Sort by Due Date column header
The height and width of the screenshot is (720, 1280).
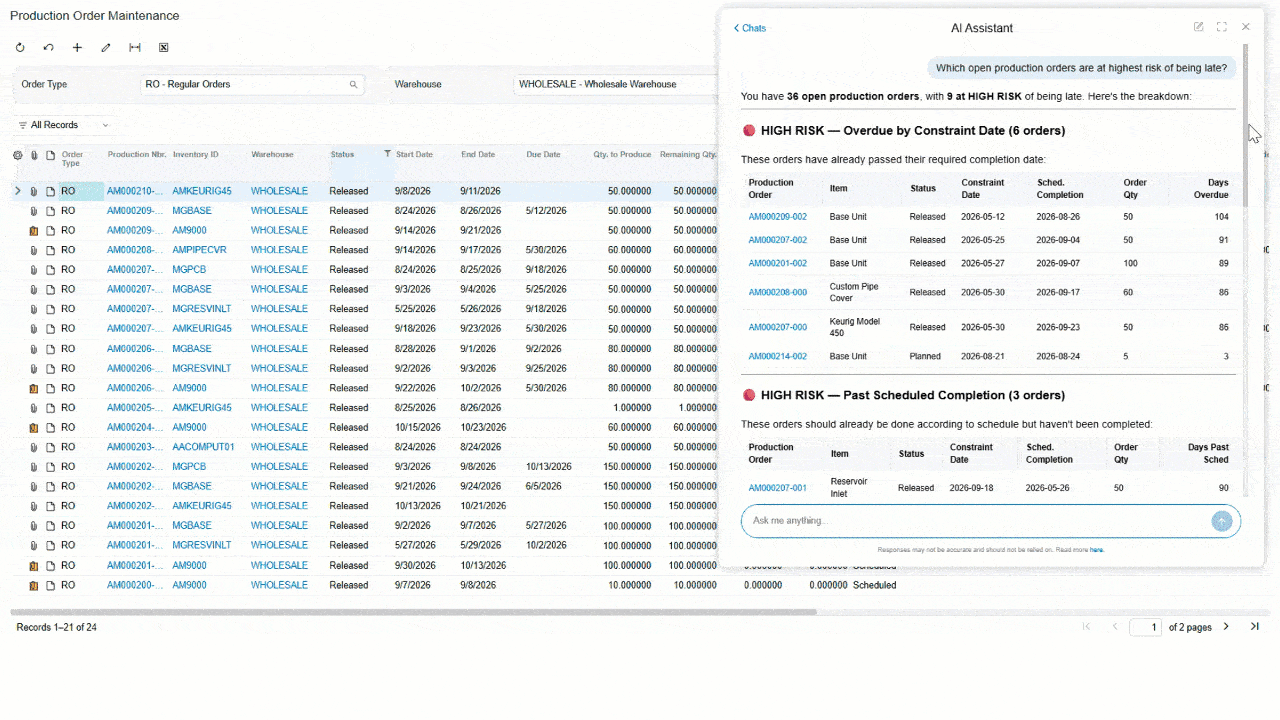[543, 155]
